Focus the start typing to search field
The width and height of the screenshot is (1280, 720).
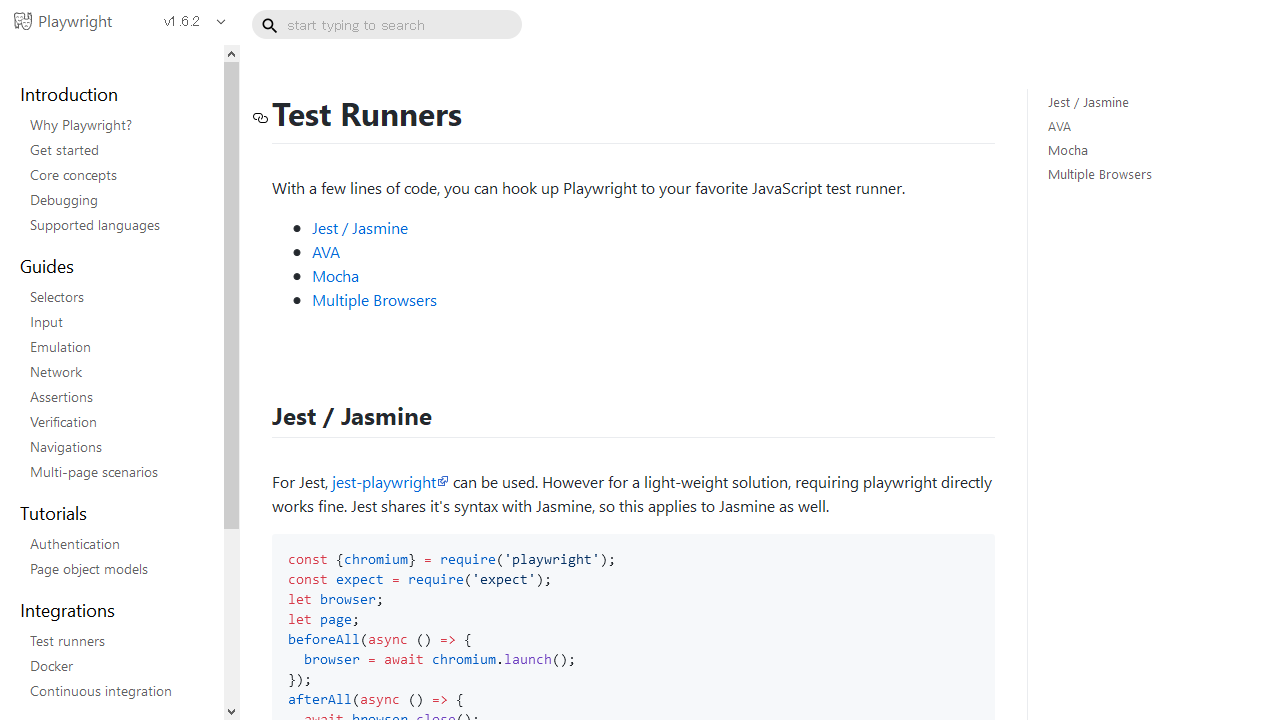point(387,25)
